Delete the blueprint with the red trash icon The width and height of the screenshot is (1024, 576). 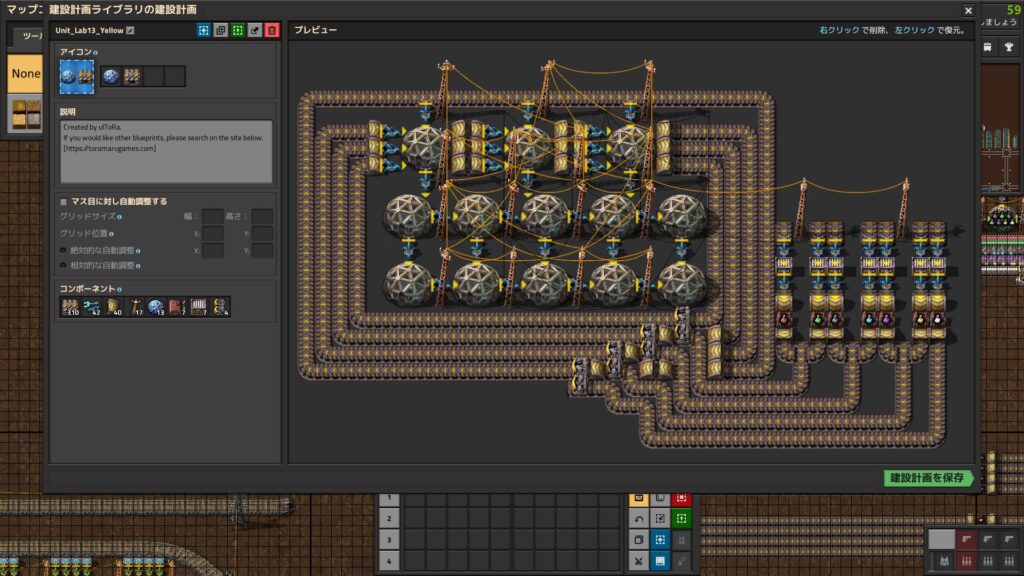point(272,30)
